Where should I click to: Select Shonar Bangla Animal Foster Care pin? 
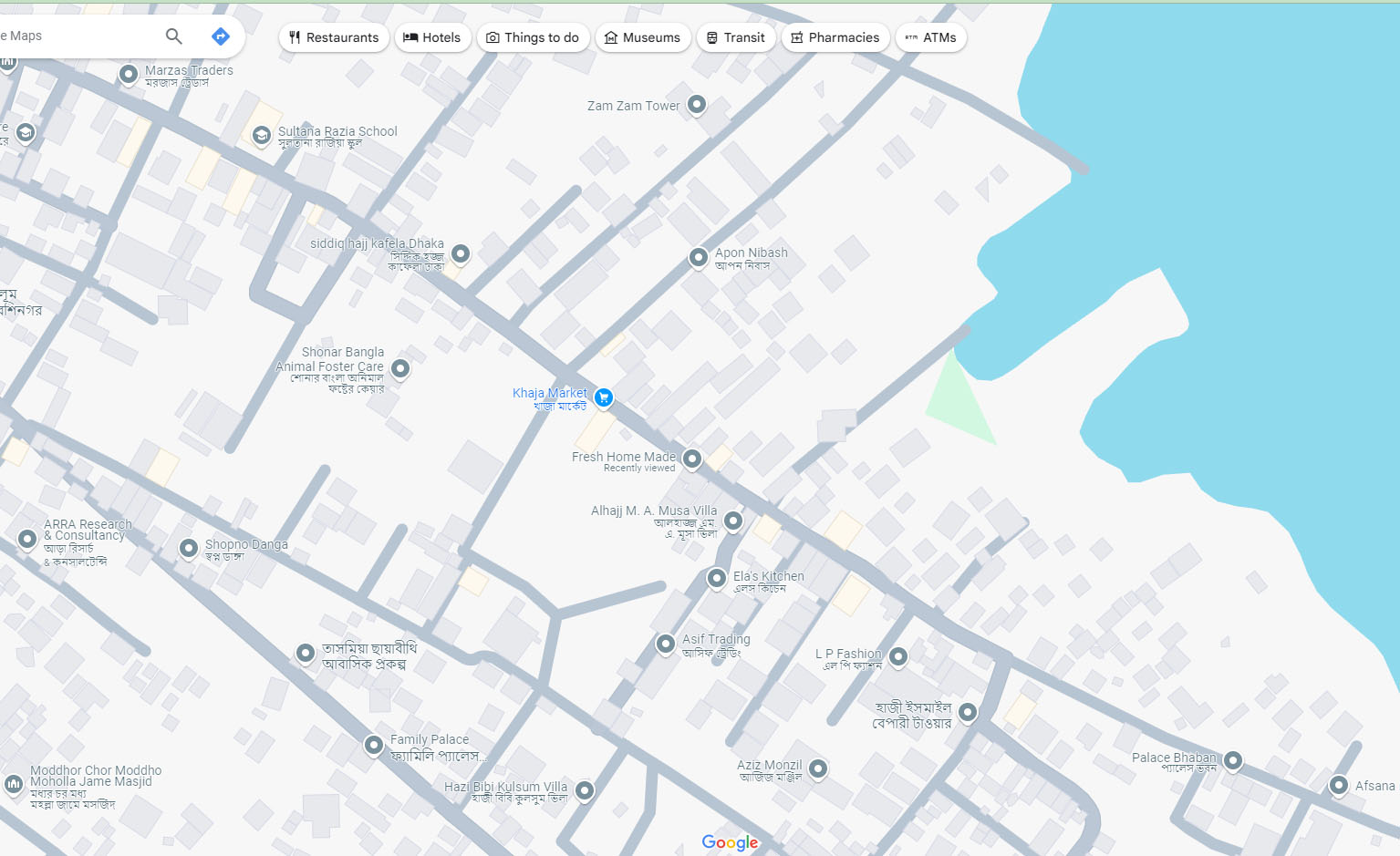(400, 368)
